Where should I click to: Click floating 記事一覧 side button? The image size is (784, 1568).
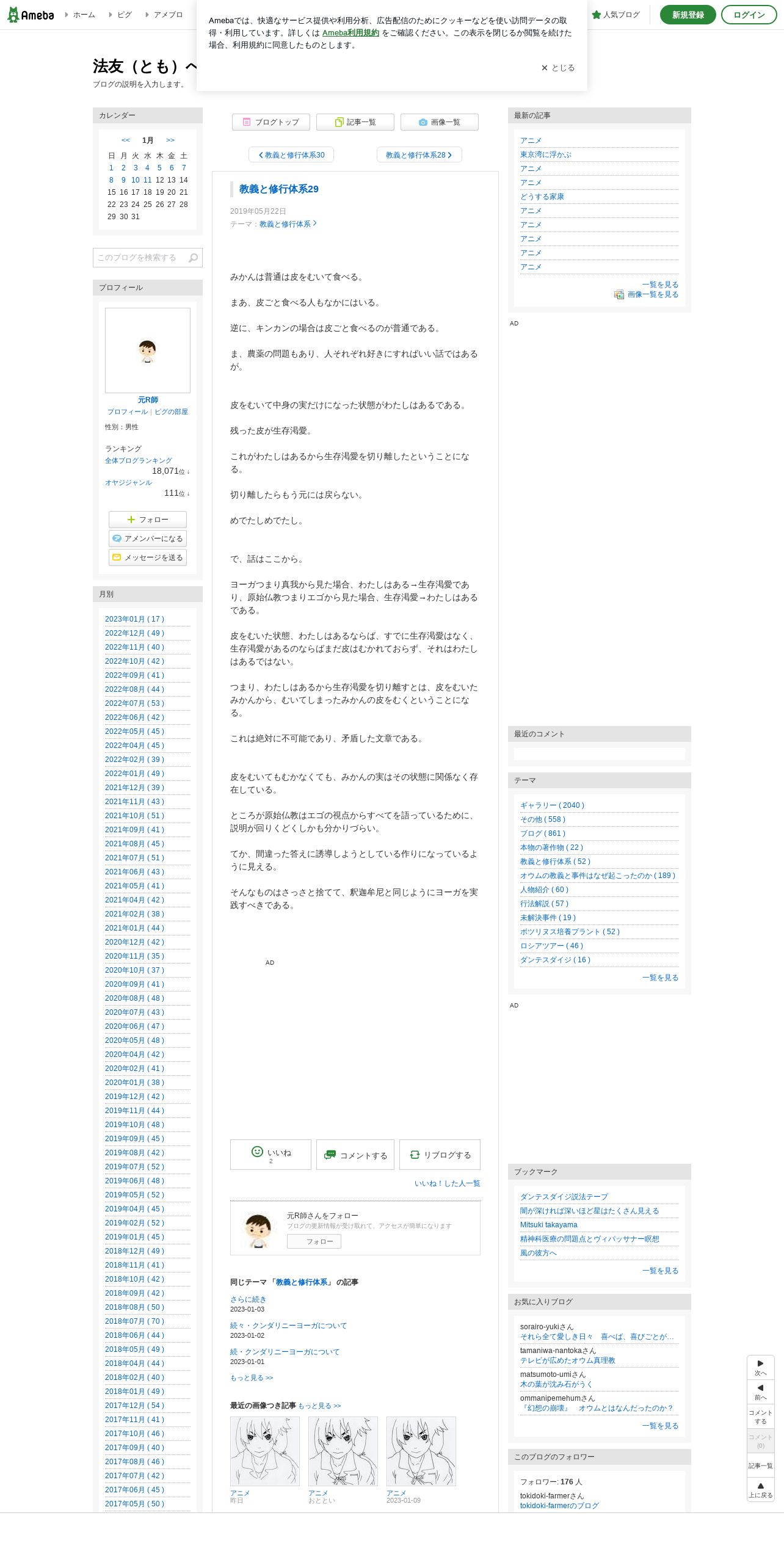(760, 1465)
